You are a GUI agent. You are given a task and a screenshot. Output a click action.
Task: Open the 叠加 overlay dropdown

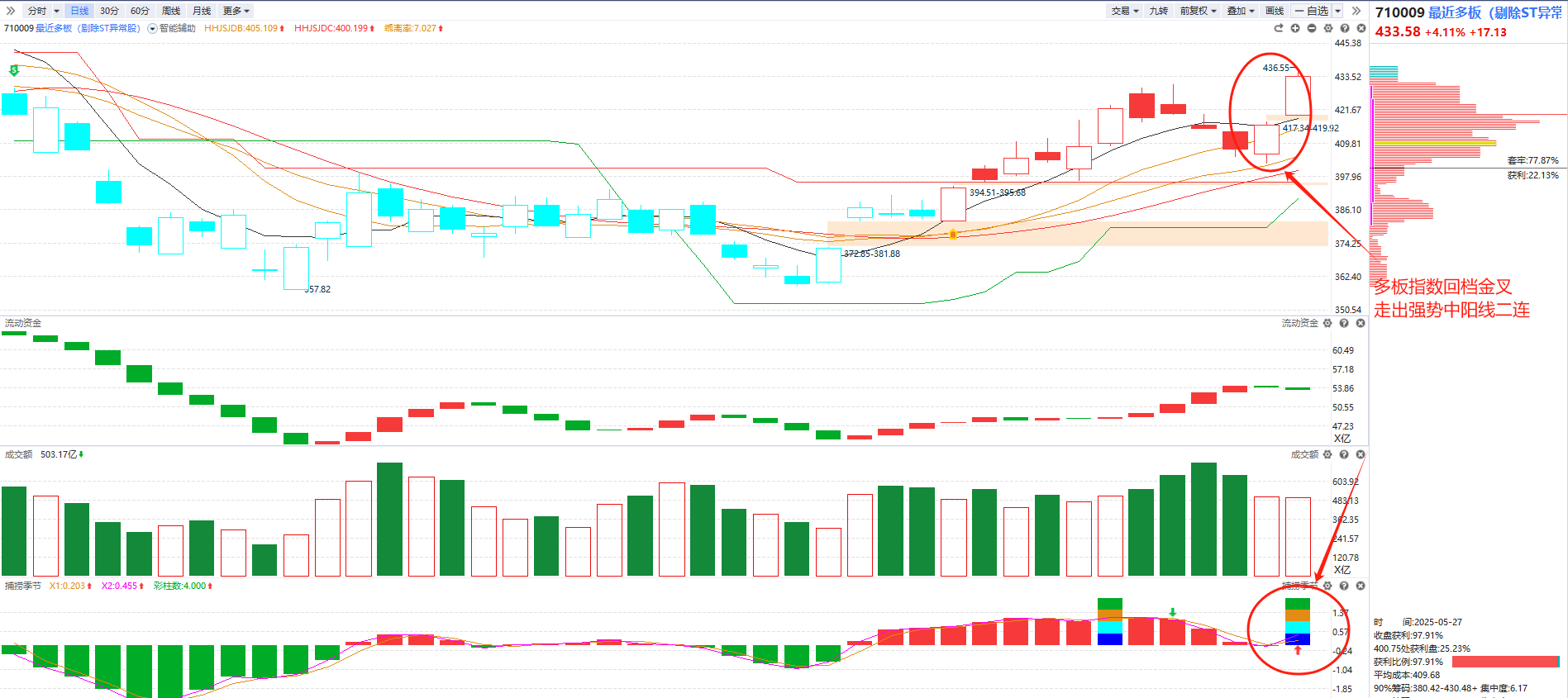tap(1241, 11)
